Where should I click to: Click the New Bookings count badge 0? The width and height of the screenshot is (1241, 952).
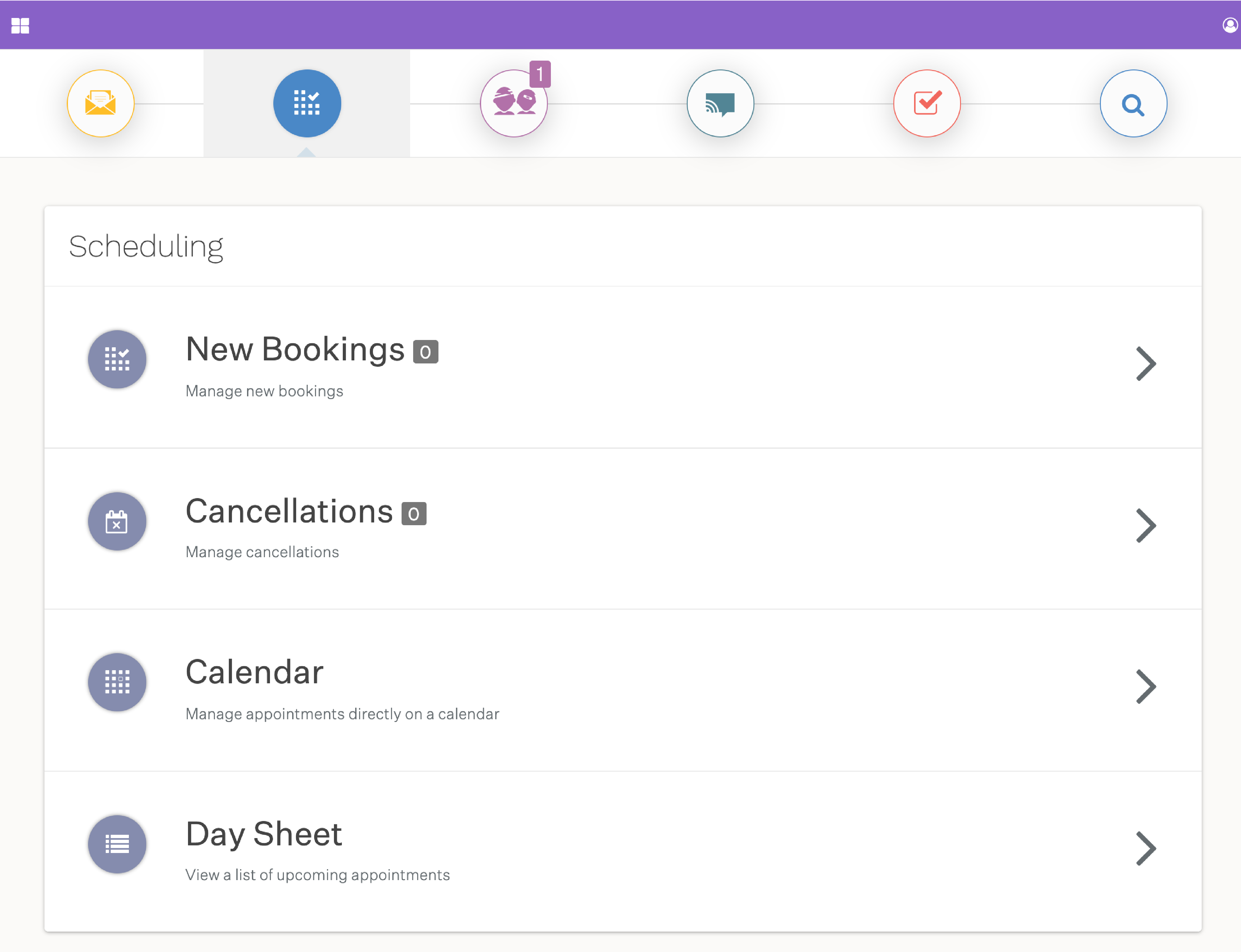coord(426,352)
